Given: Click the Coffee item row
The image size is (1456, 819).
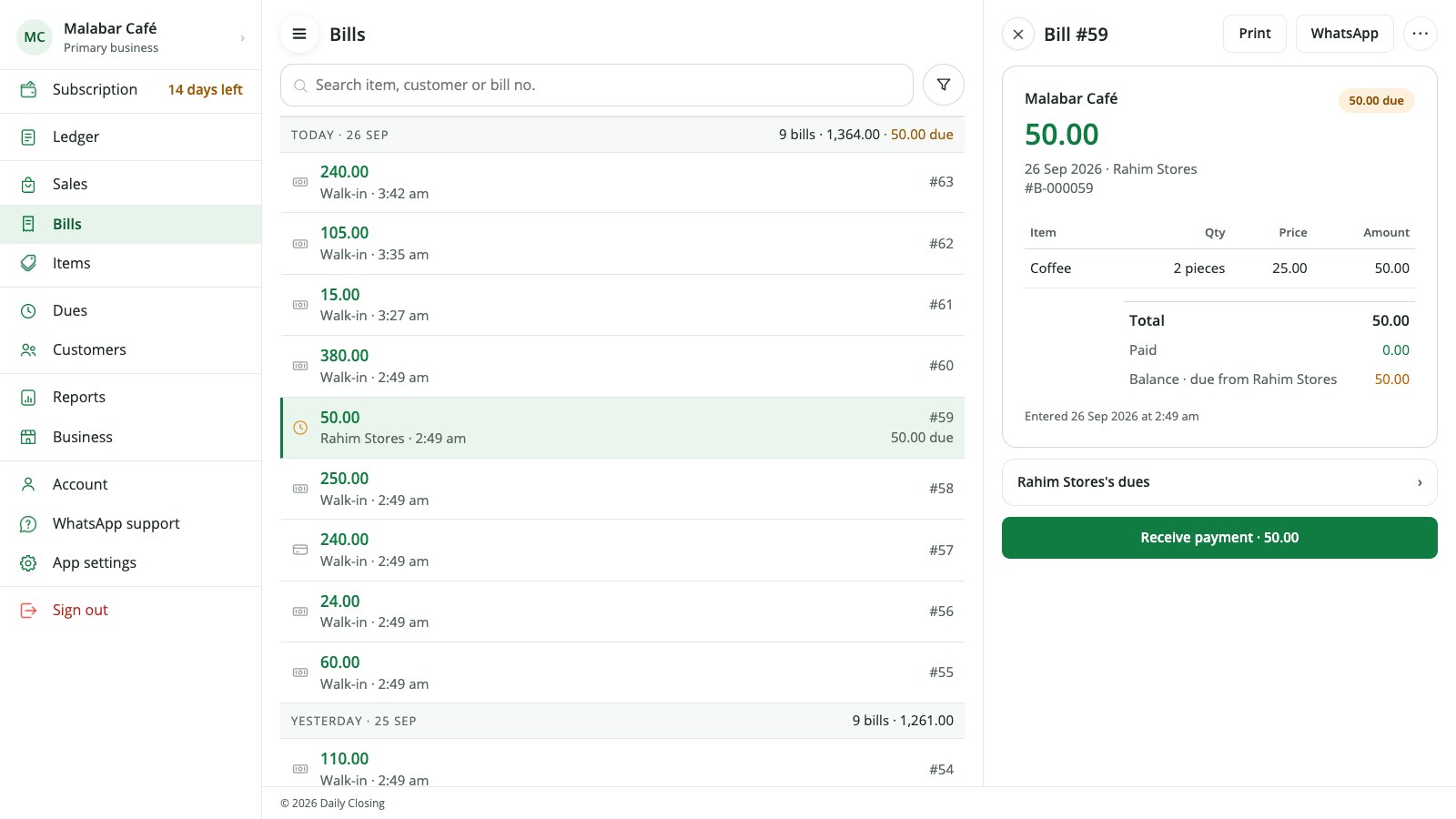Looking at the screenshot, I should pyautogui.click(x=1219, y=268).
